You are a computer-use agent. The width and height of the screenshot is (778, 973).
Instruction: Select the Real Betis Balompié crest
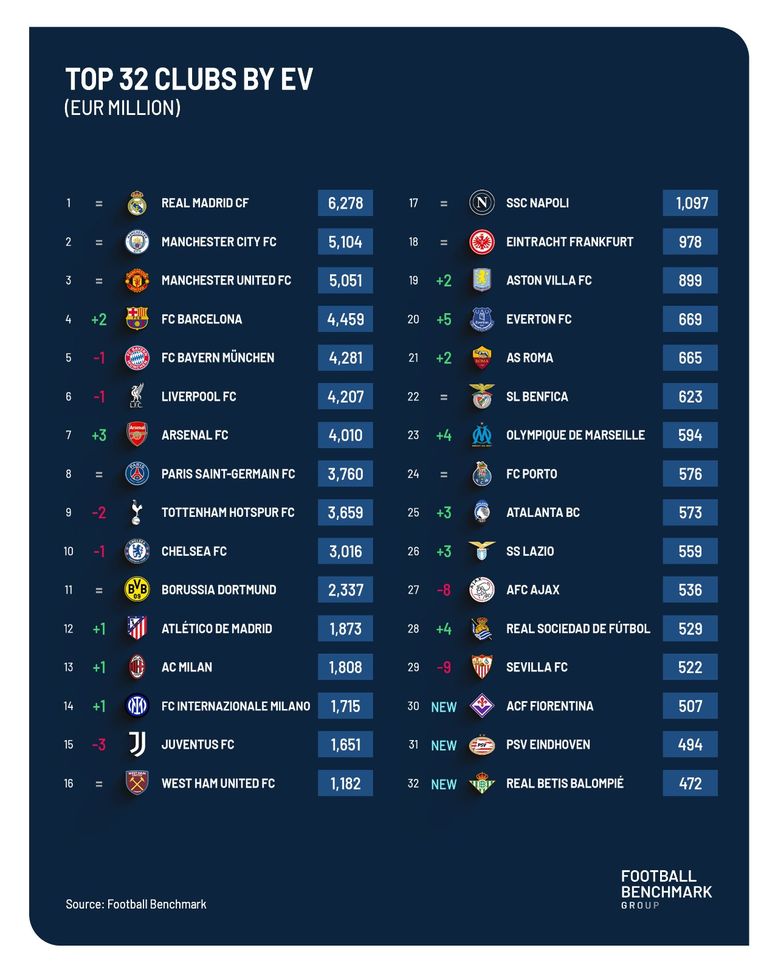[482, 783]
